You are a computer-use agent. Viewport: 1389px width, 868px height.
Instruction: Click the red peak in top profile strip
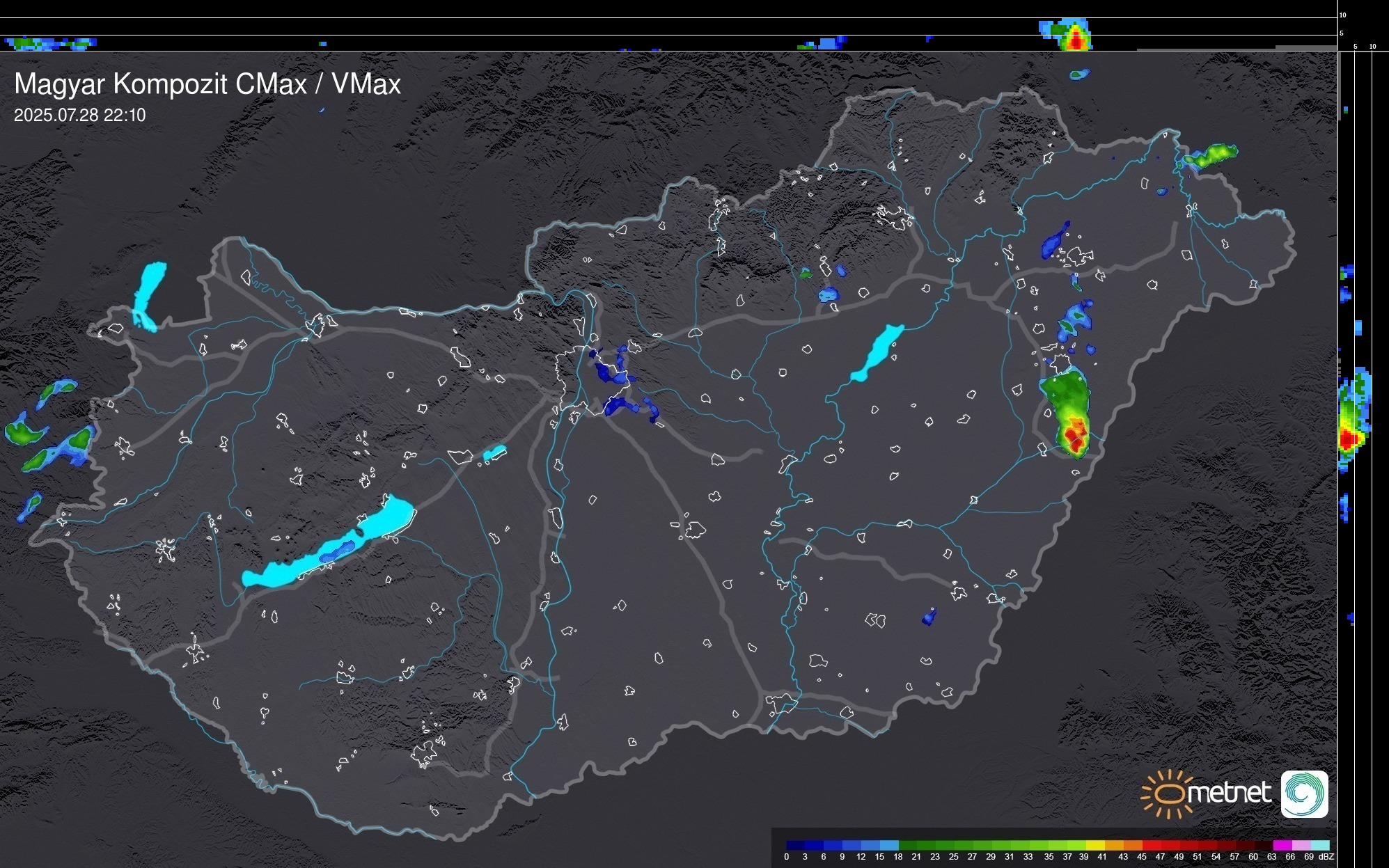[x=1076, y=40]
